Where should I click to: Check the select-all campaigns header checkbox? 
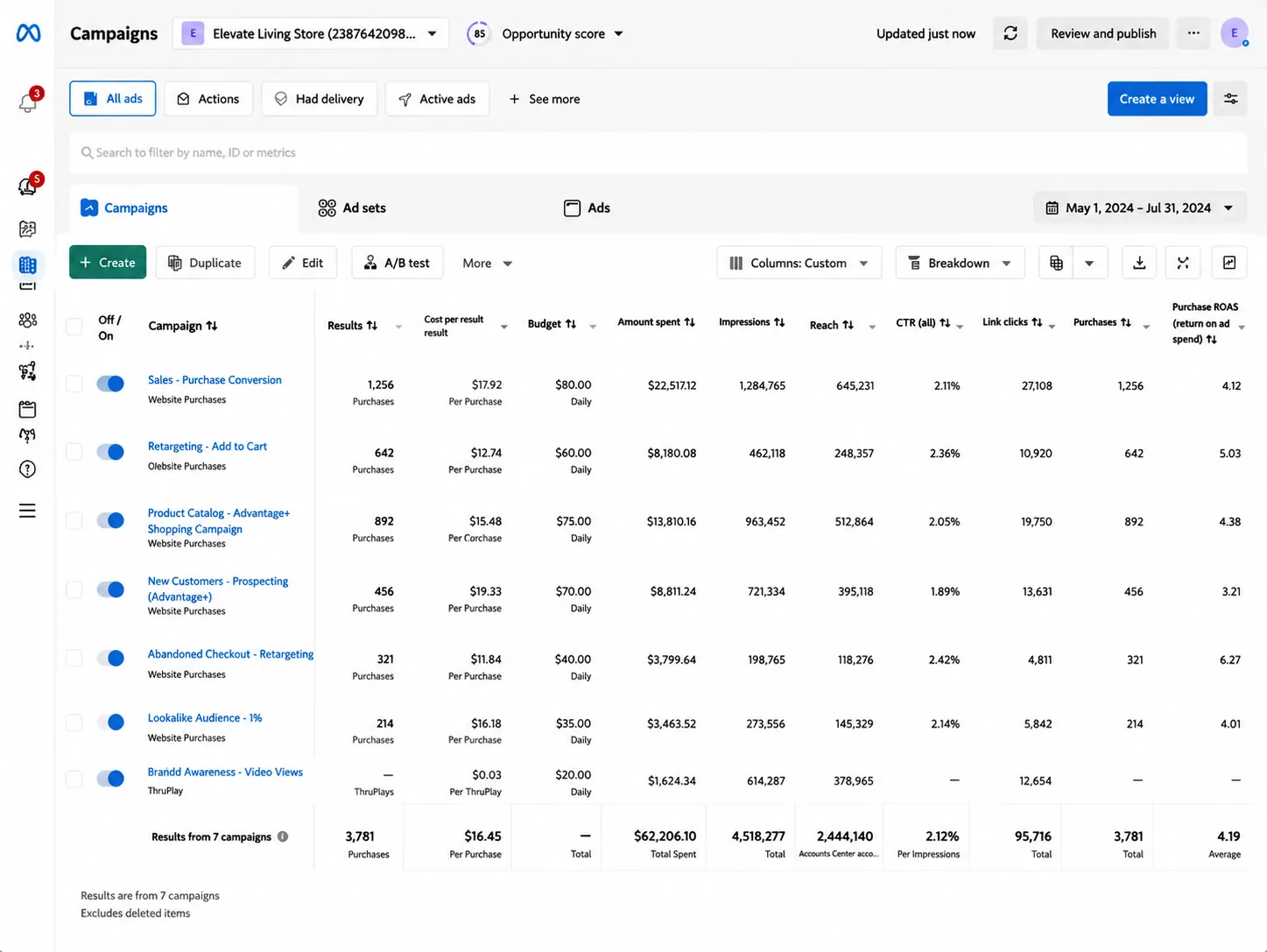point(74,327)
